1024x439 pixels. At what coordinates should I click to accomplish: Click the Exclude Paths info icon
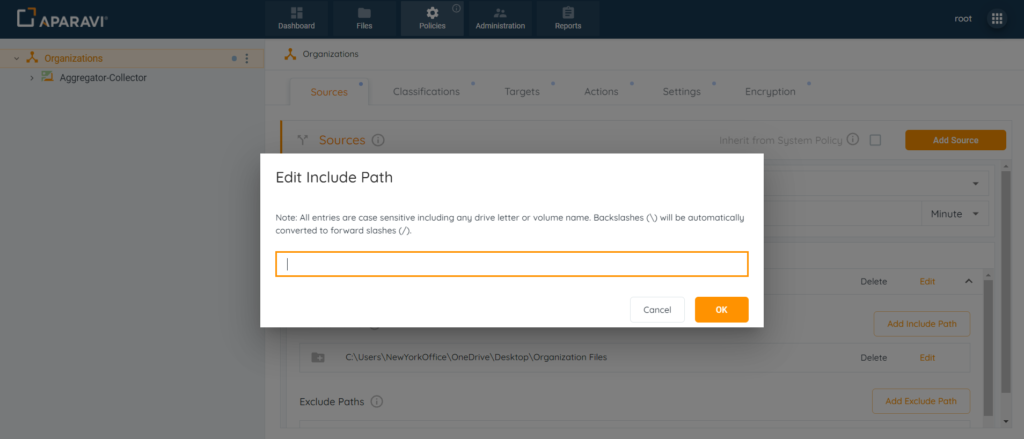[x=376, y=401]
